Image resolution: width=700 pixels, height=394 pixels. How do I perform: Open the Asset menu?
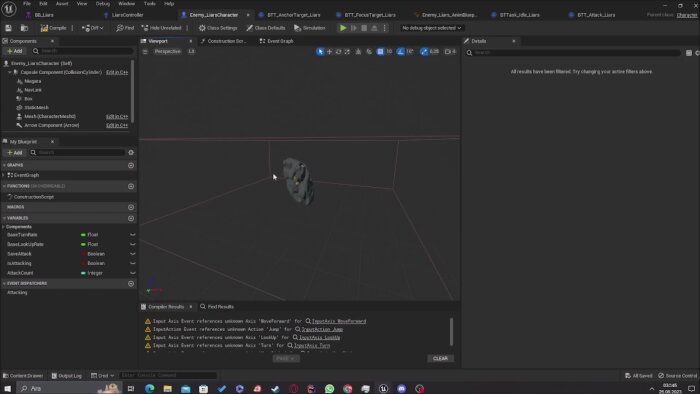(x=62, y=4)
